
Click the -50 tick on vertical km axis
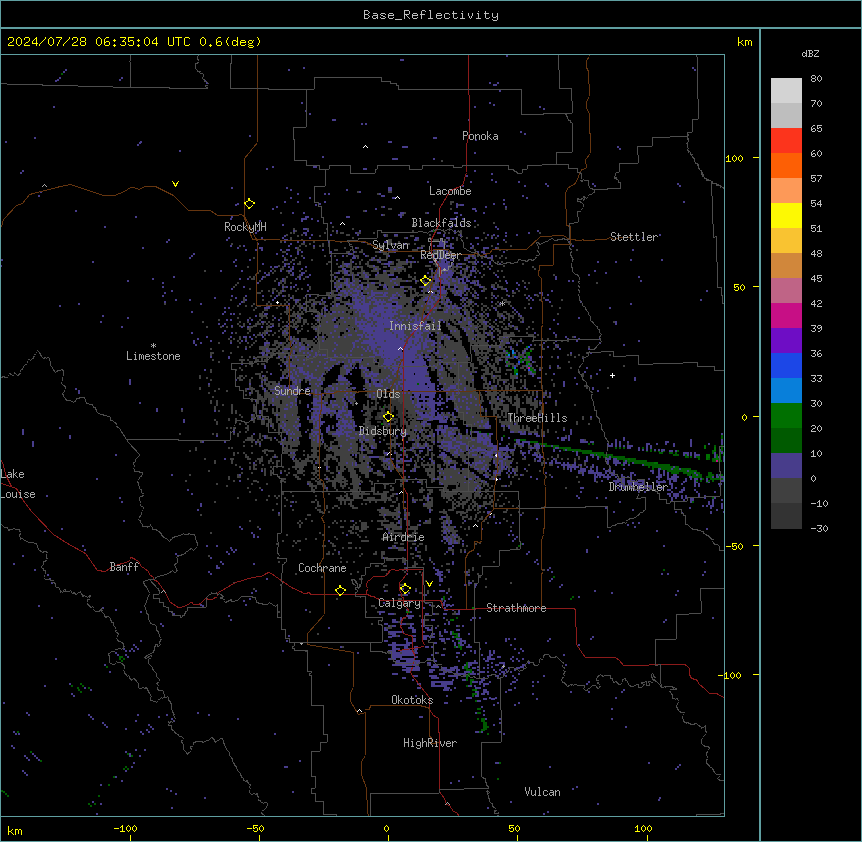(734, 546)
